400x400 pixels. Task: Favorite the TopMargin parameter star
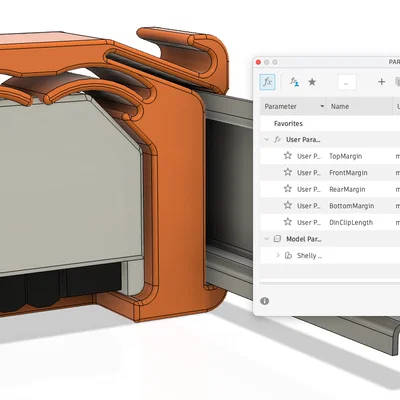pyautogui.click(x=288, y=155)
